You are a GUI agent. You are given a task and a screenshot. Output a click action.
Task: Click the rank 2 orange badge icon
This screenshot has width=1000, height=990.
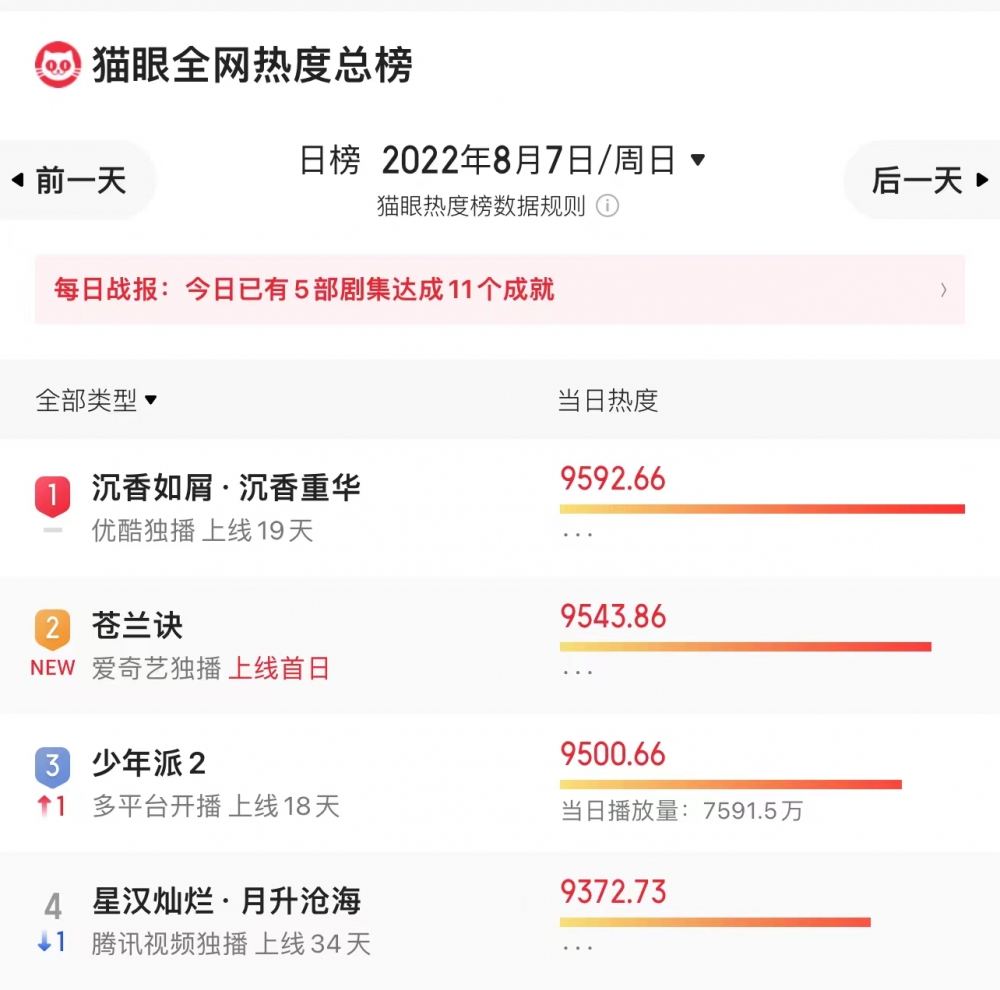pyautogui.click(x=53, y=630)
